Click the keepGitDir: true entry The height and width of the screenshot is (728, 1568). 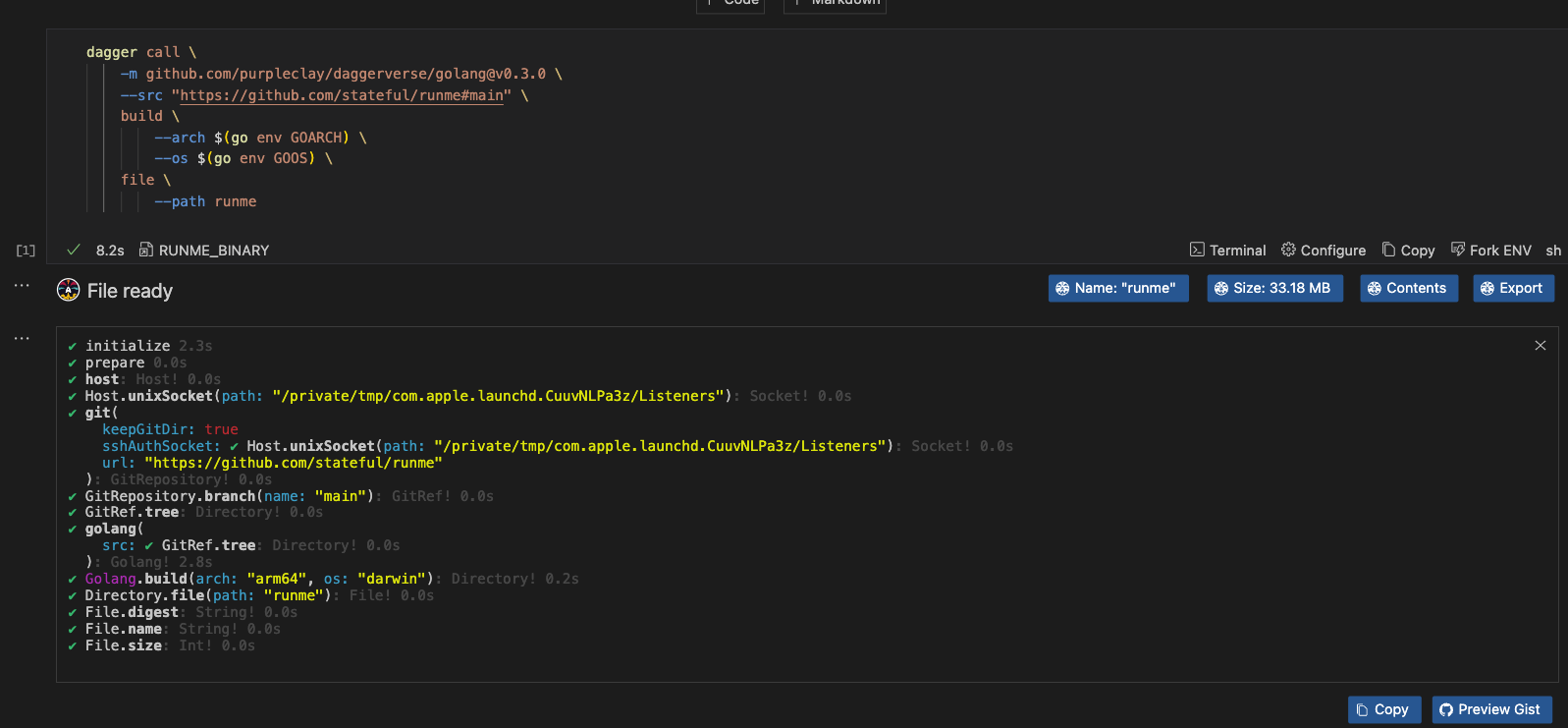[170, 429]
